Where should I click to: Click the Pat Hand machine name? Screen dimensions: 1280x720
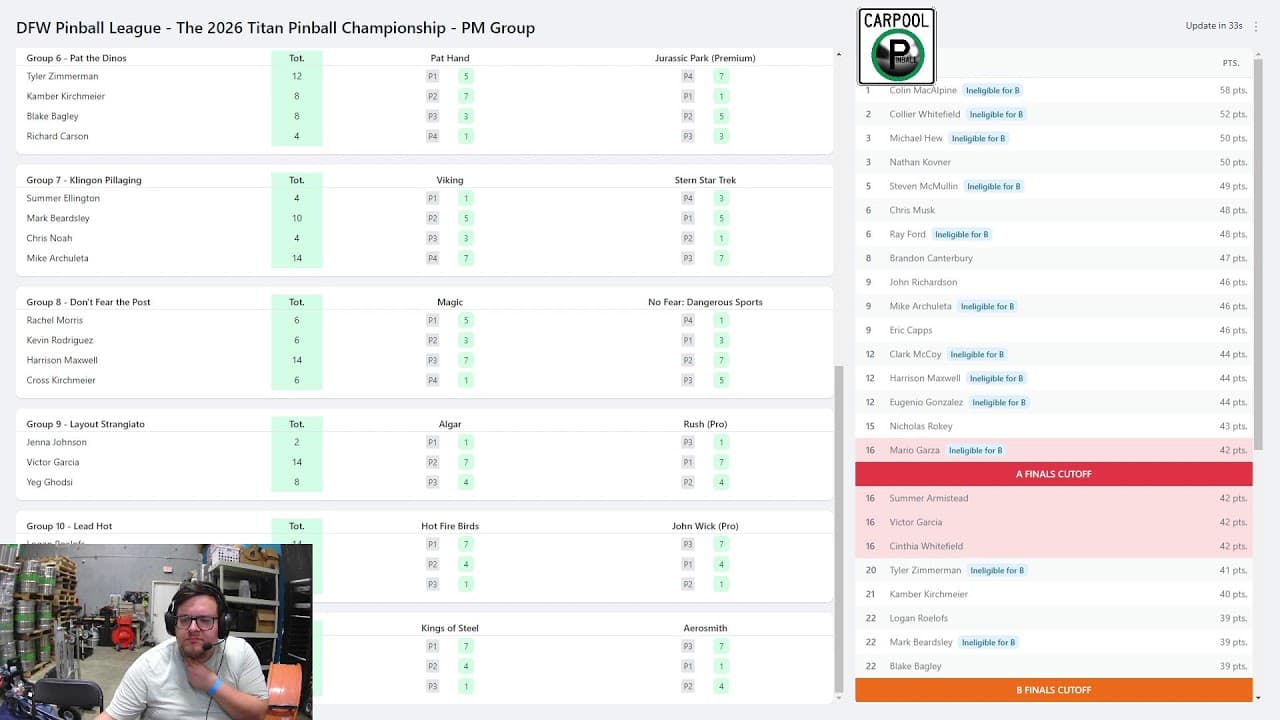click(x=450, y=58)
